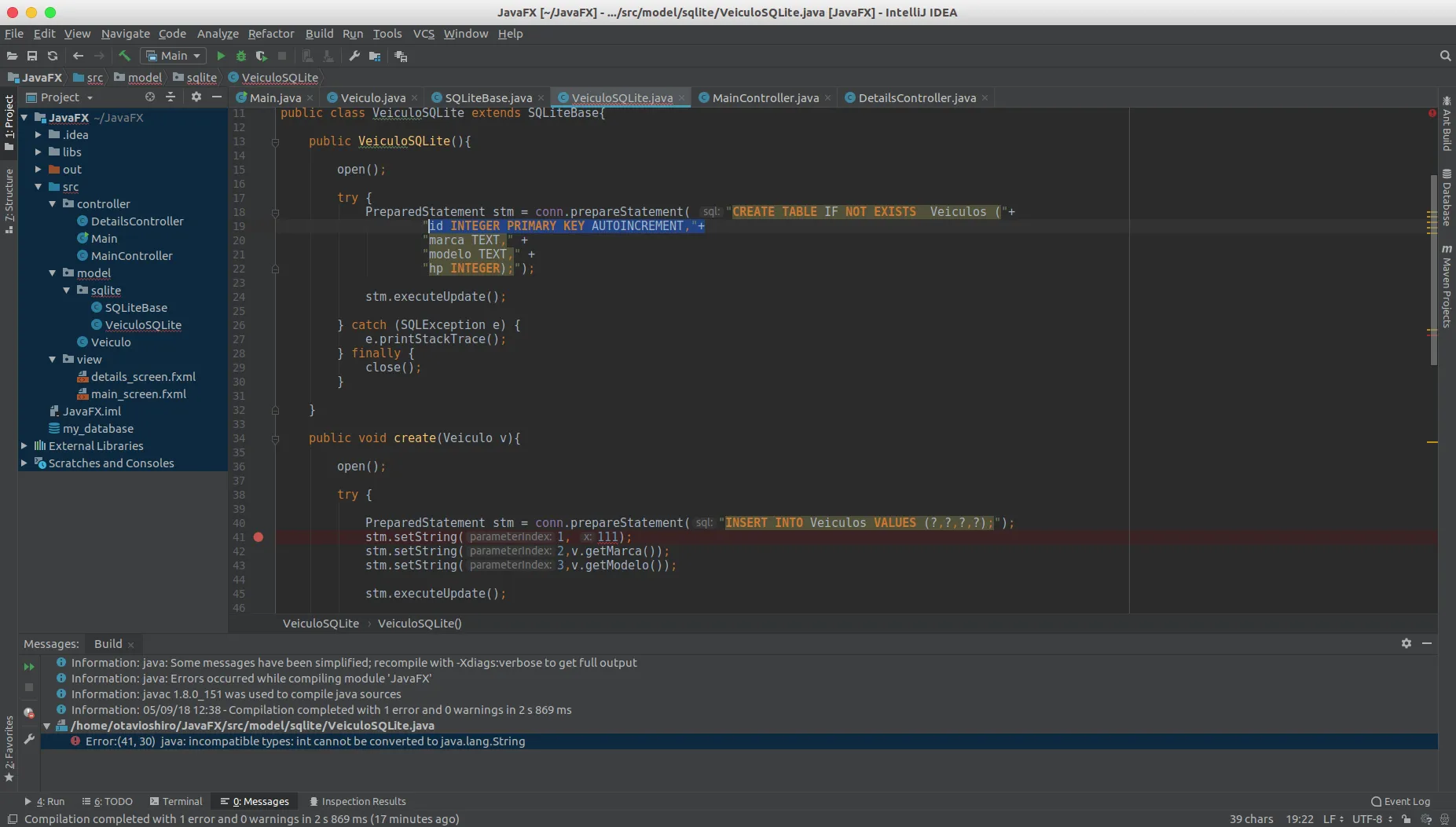This screenshot has width=1456, height=827.
Task: Select the incompatible types error message
Action: pyautogui.click(x=305, y=741)
